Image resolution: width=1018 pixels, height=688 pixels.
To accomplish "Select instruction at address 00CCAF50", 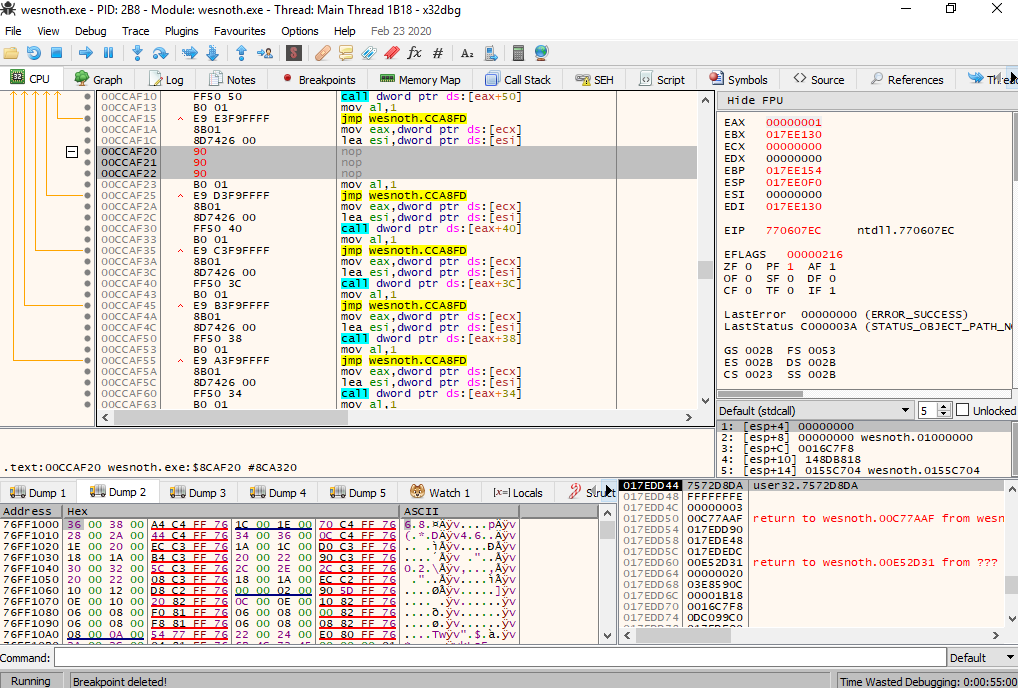I will (397, 339).
